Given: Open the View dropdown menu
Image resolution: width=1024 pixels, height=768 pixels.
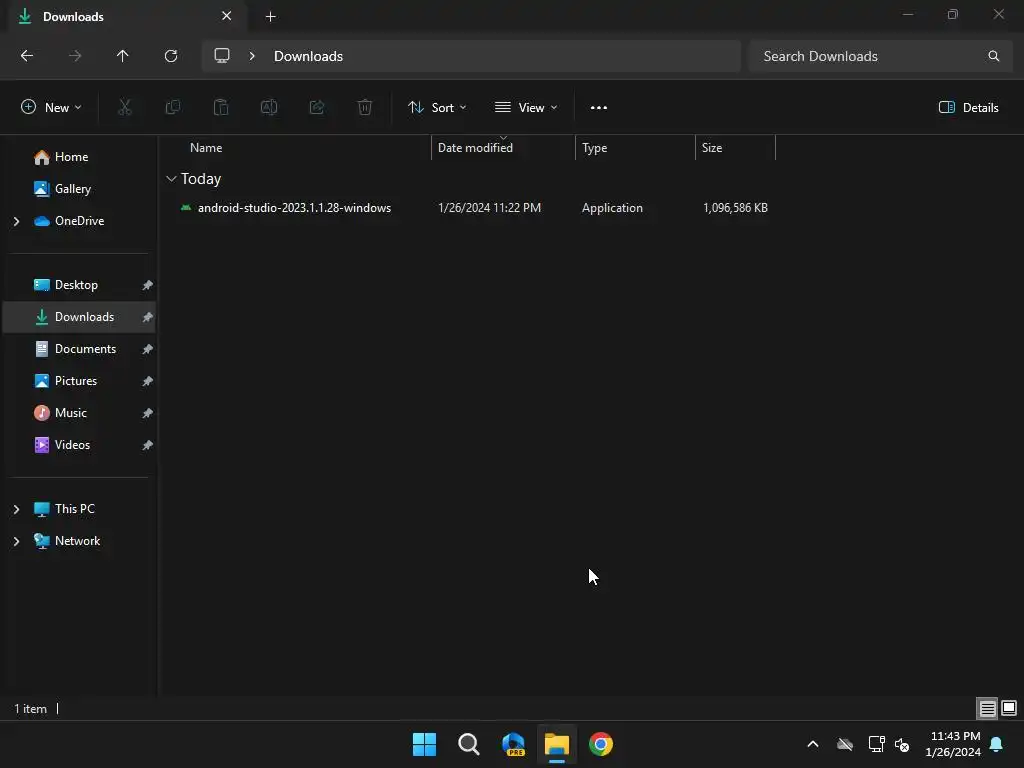Looking at the screenshot, I should click(526, 108).
